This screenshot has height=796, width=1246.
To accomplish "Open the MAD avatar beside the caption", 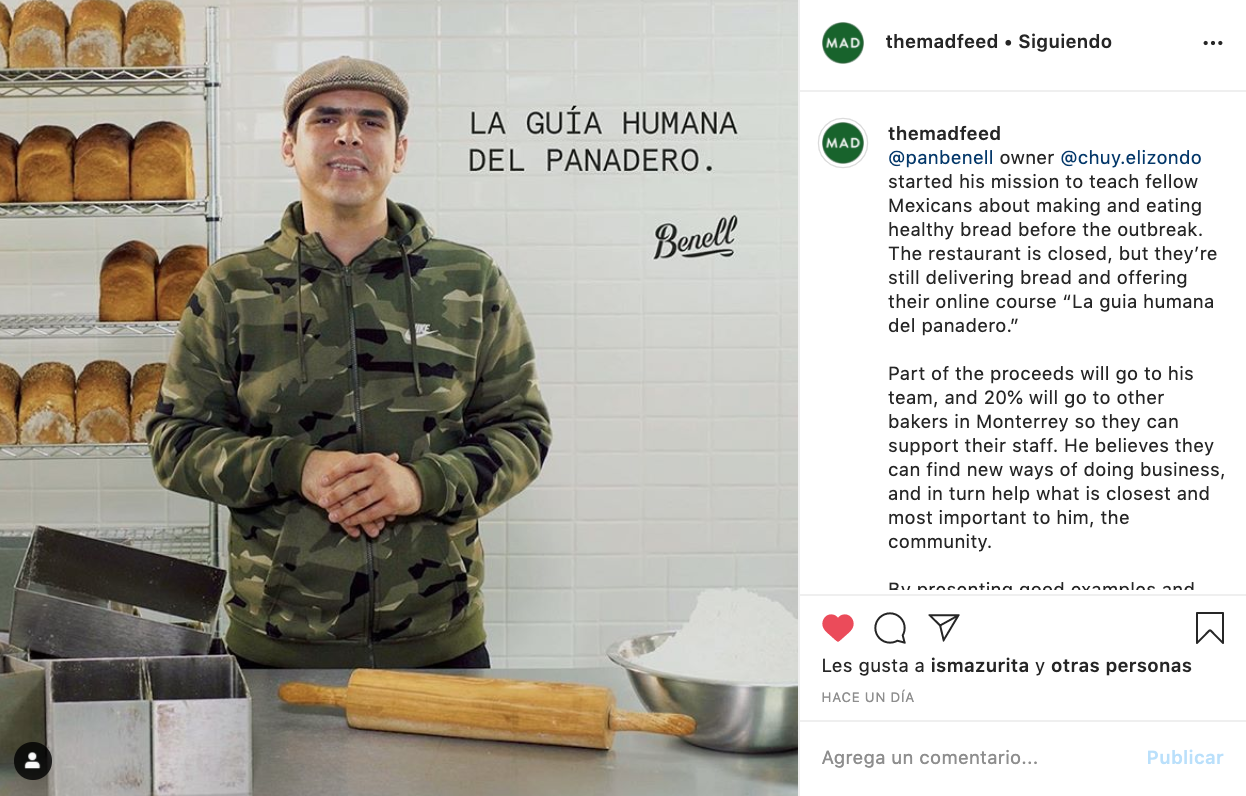I will 843,143.
